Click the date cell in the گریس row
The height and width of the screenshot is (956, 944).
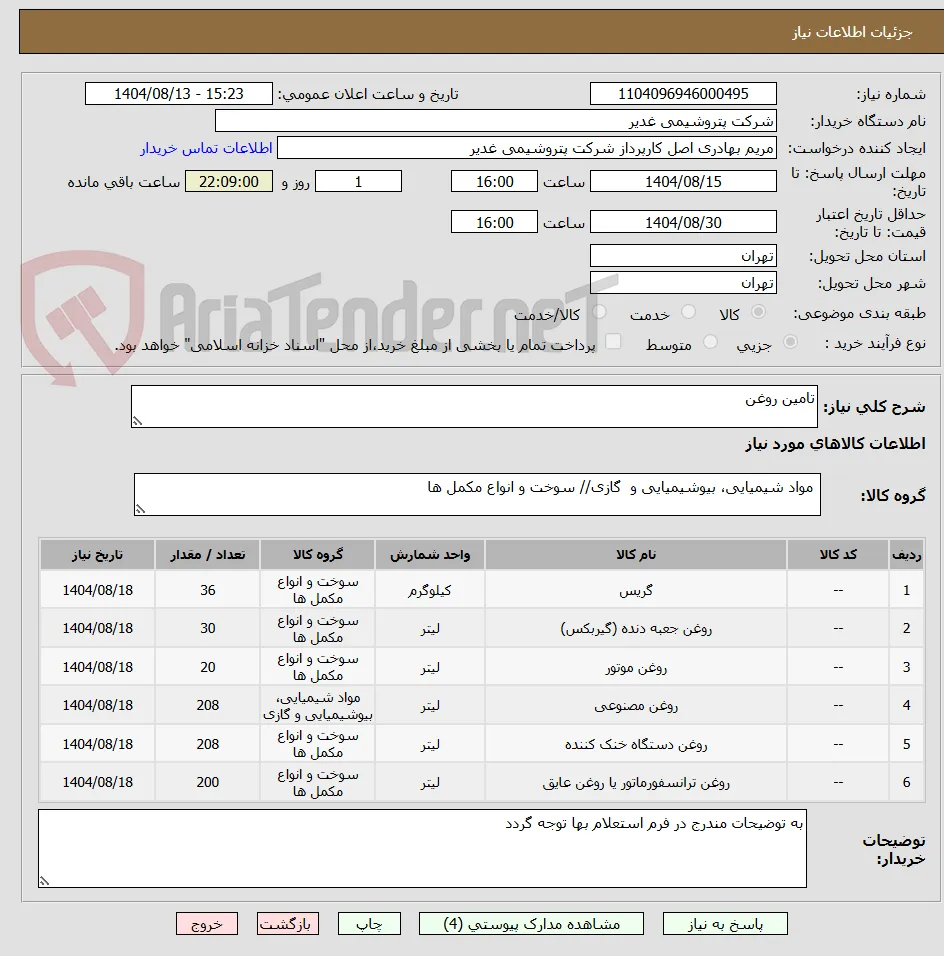98,590
